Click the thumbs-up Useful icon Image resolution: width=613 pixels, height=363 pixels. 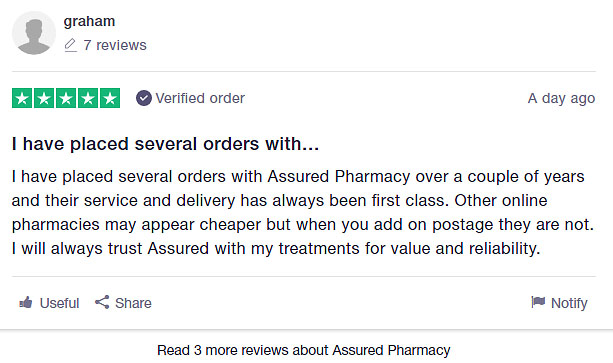(26, 302)
